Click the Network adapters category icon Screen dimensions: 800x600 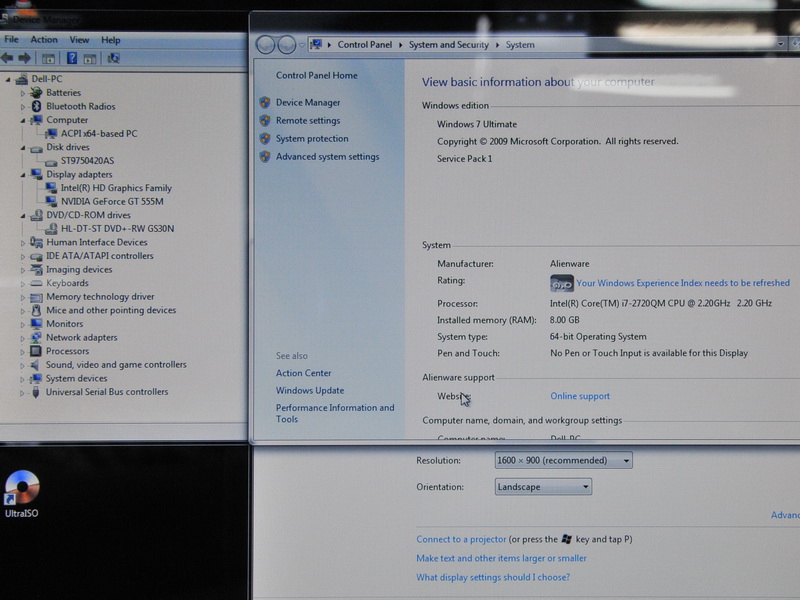coord(36,337)
